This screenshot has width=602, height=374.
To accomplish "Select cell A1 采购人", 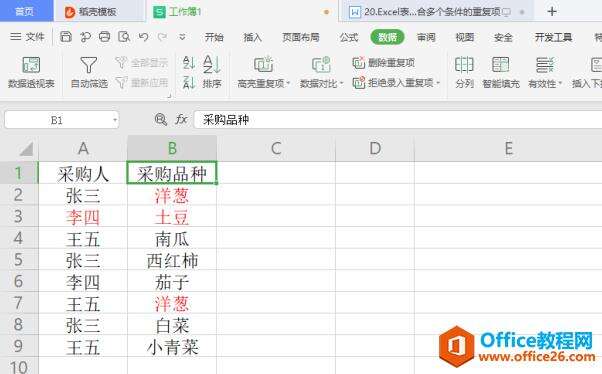I will point(83,173).
